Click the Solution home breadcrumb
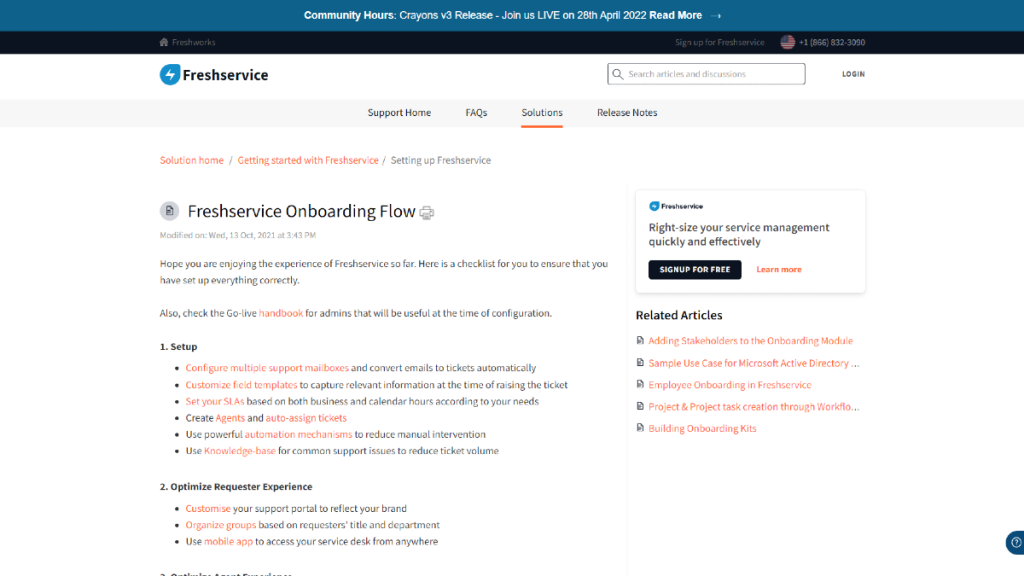 [191, 160]
